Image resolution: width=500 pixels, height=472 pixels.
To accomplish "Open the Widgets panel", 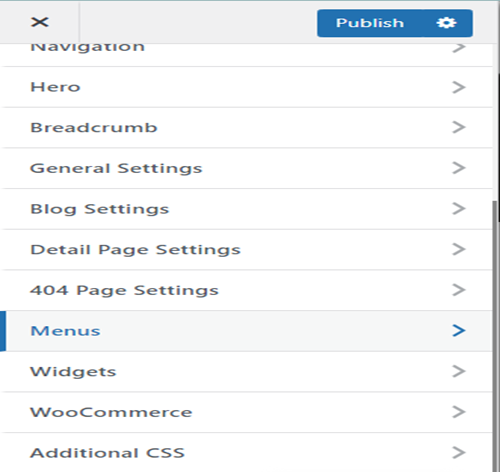I will point(246,371).
